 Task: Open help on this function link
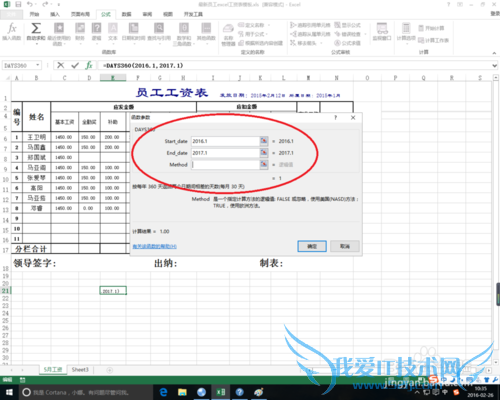click(155, 246)
